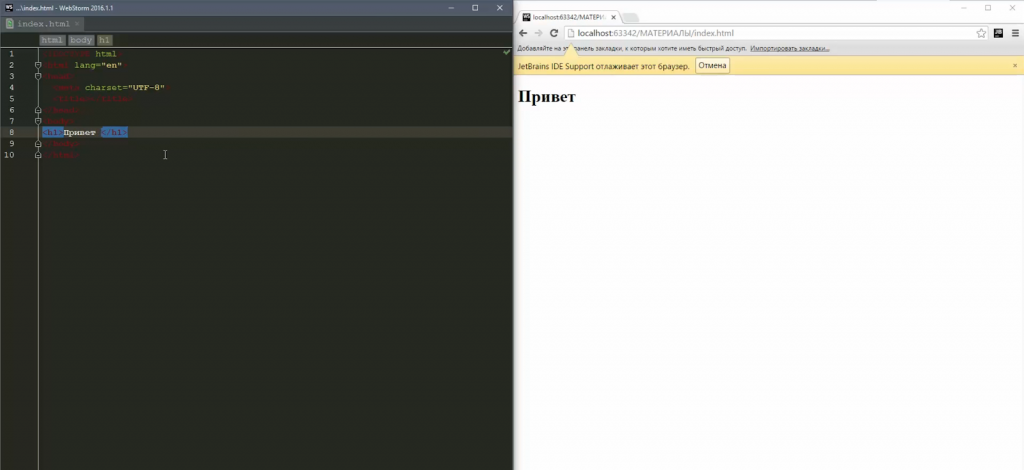1024x470 pixels.
Task: Click the closing /h1 tag on line 8
Action: (x=114, y=133)
